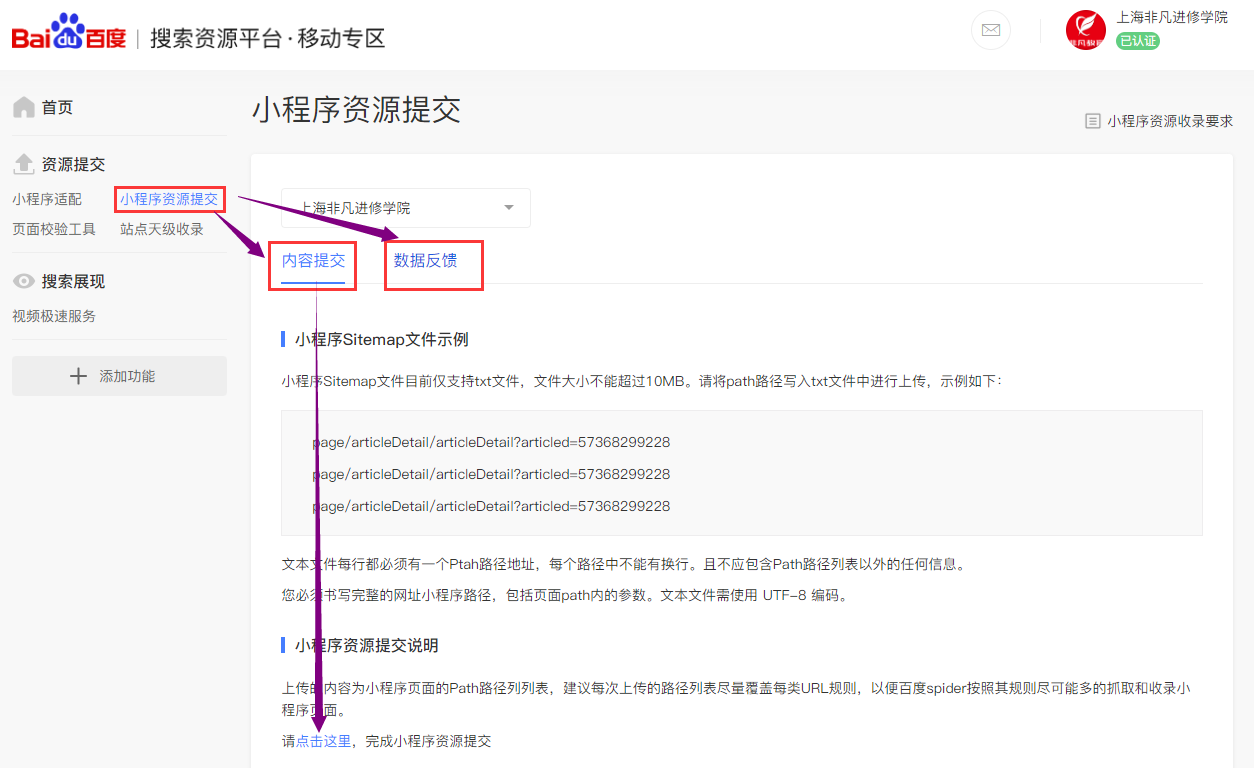Click the 搜索资源平台·移动专区 title
This screenshot has height=768, width=1254.
(x=267, y=39)
